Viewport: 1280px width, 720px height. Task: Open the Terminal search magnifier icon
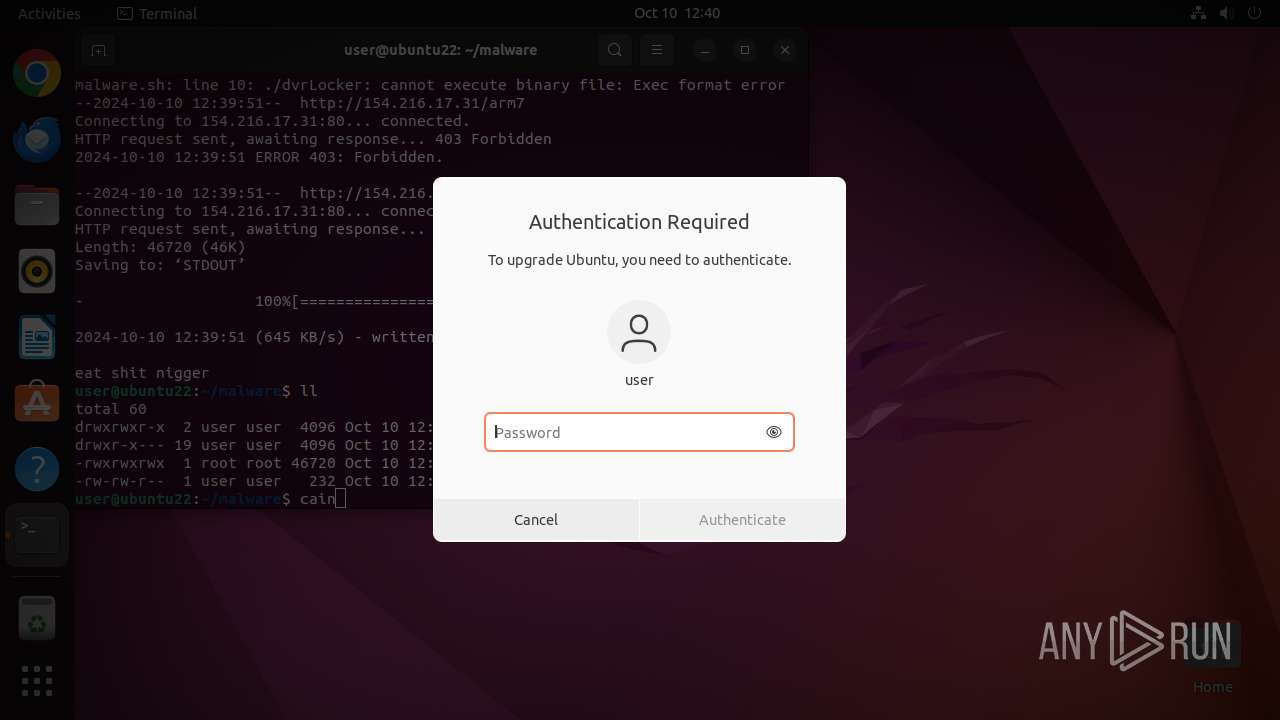[x=615, y=50]
